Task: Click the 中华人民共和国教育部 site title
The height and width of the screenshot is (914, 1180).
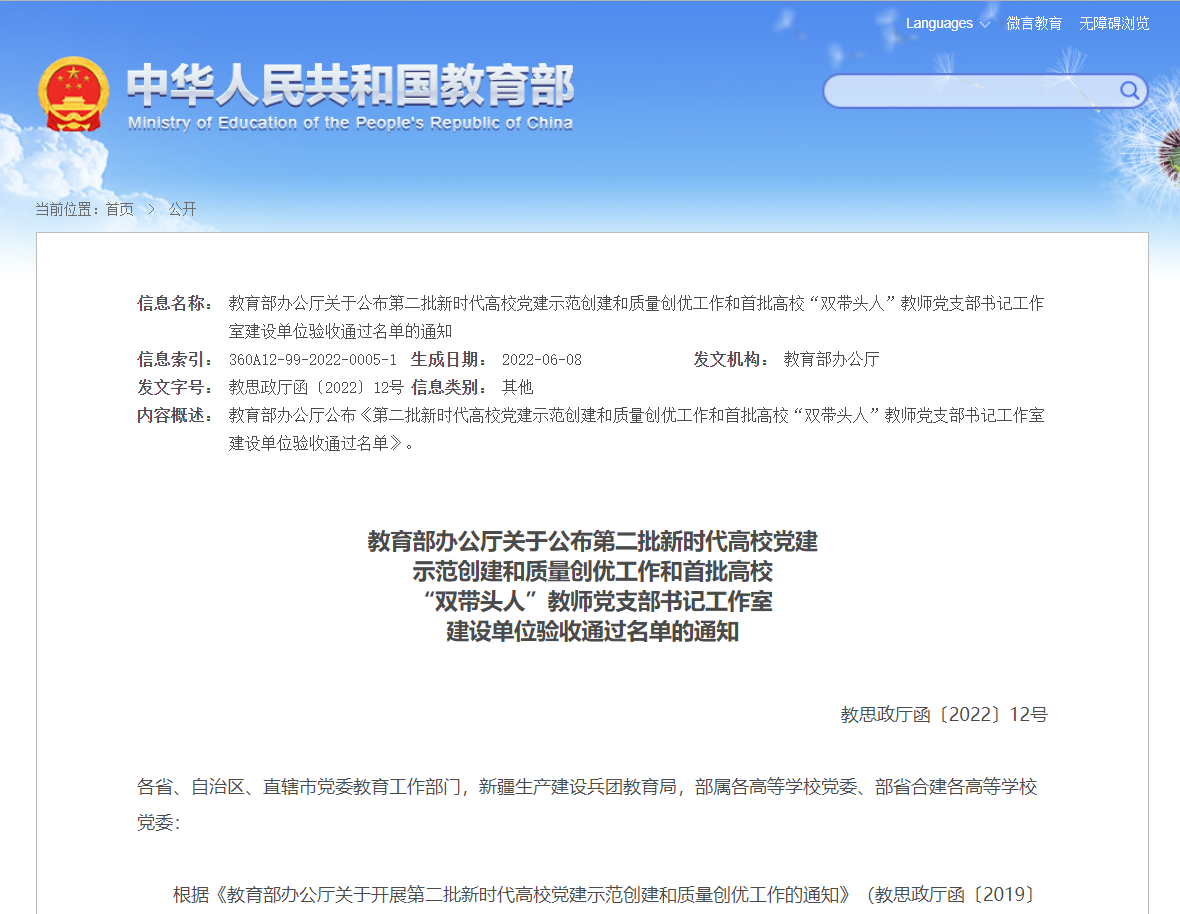Action: tap(350, 86)
